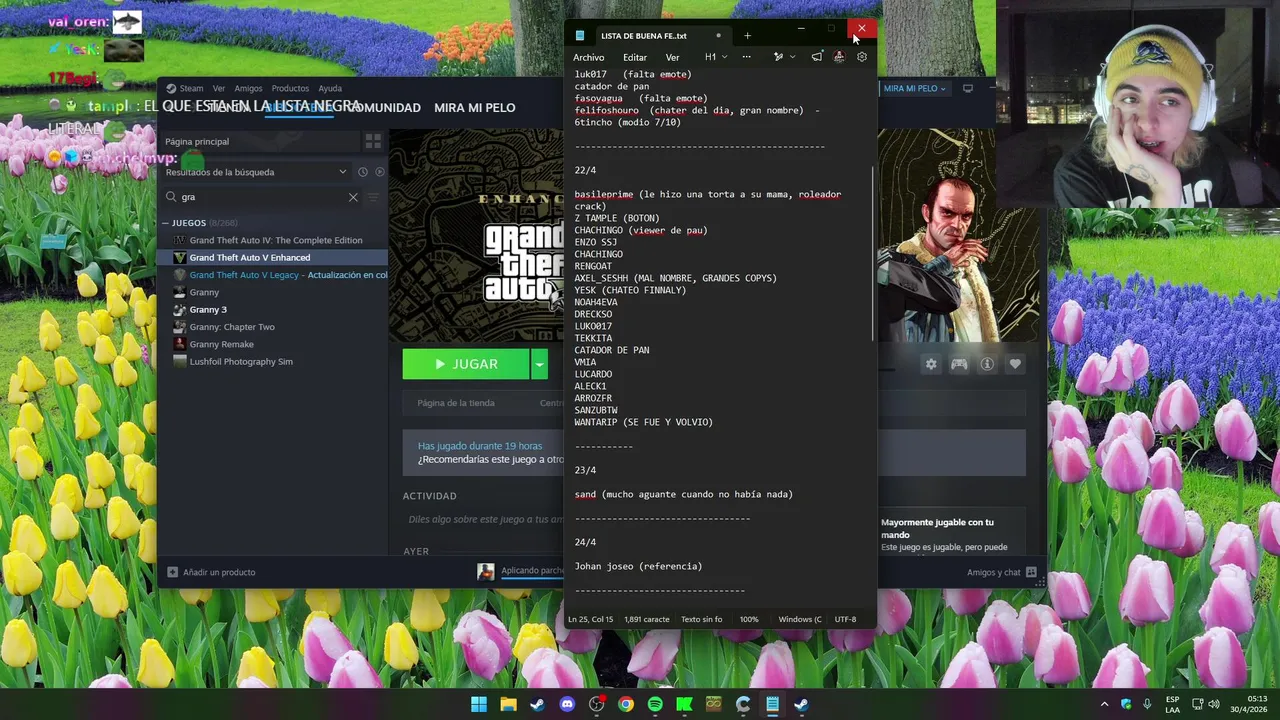Open Archivo menu in Notepad
1280x720 pixels.
pos(588,57)
